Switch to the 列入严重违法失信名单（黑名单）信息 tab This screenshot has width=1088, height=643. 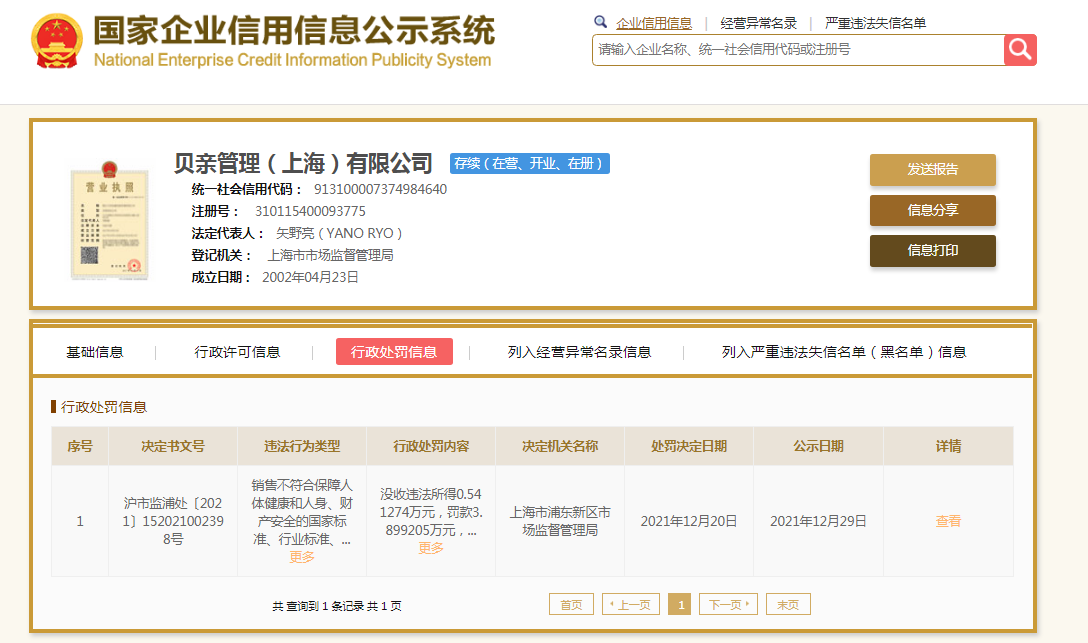[x=844, y=352]
